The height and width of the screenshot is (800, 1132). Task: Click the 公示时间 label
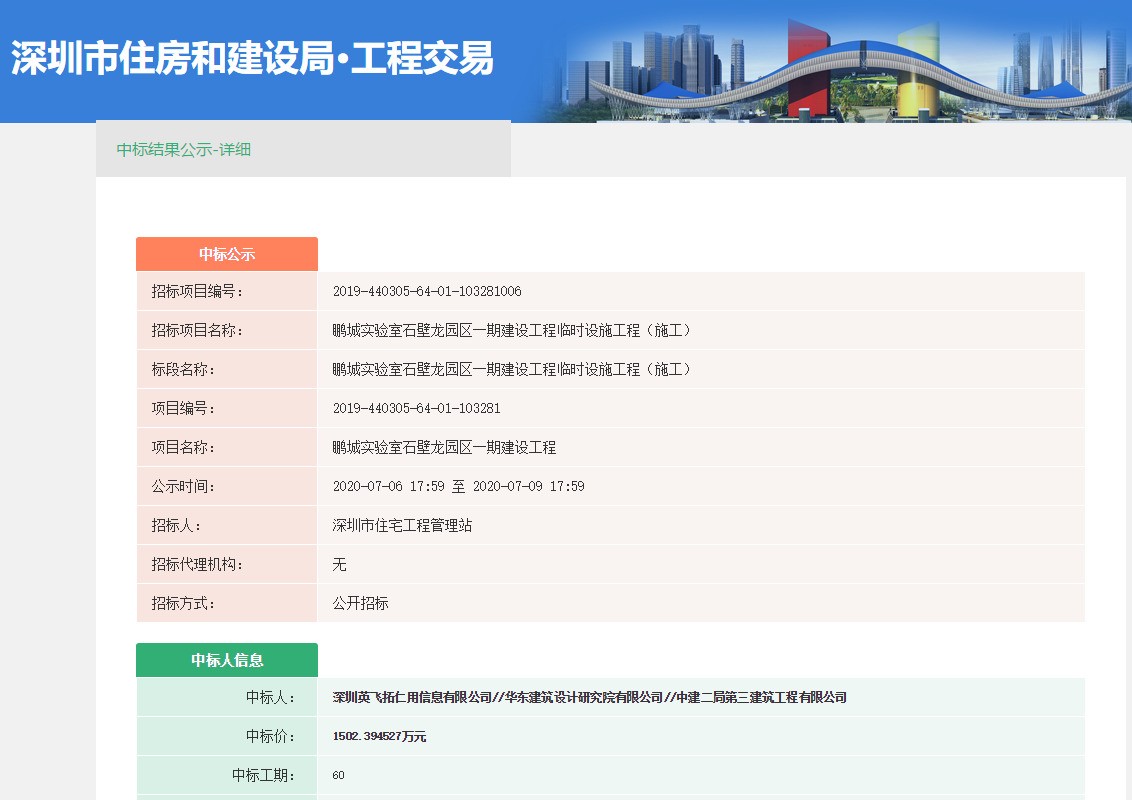183,486
